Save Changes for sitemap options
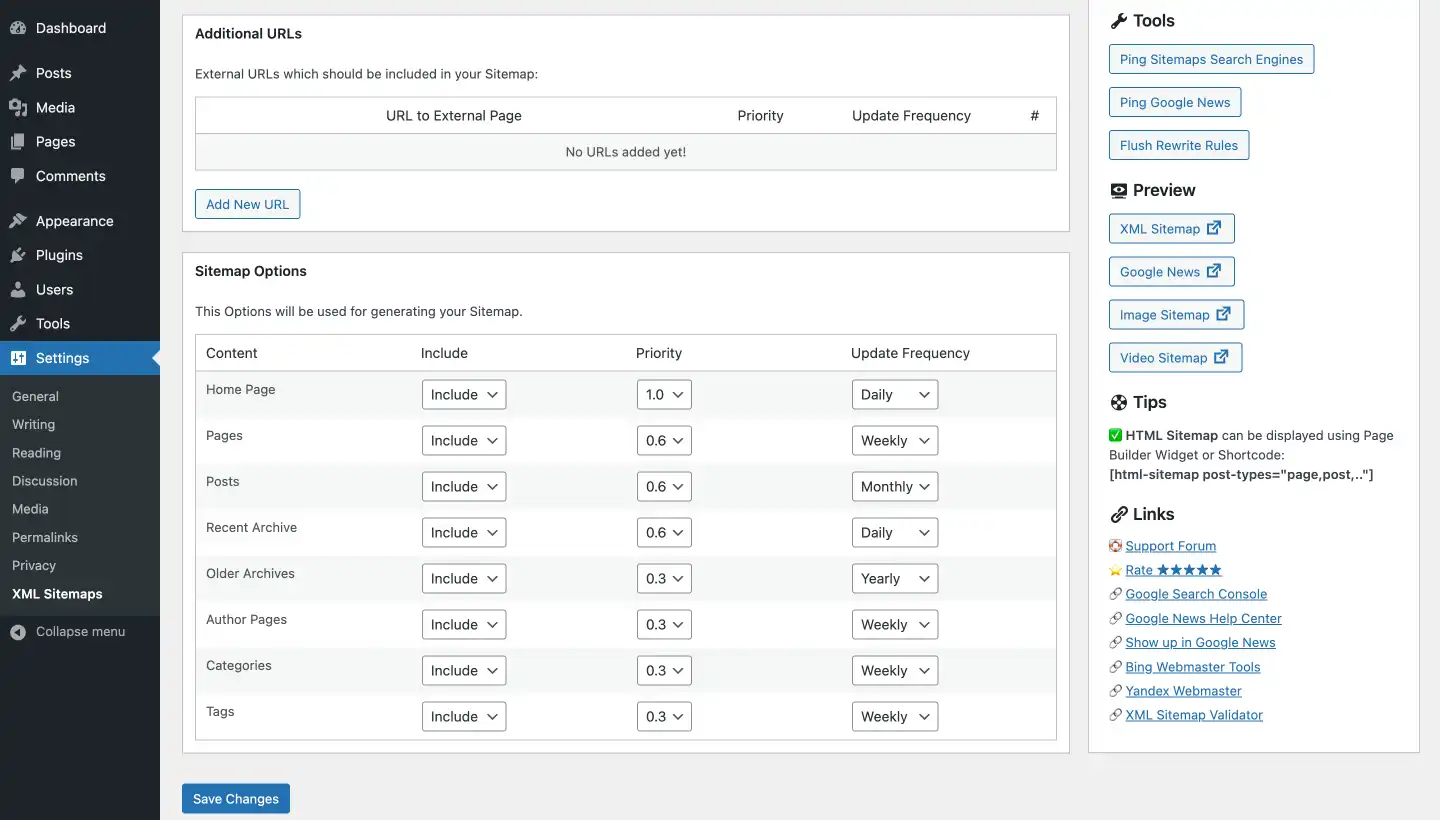 pyautogui.click(x=235, y=798)
